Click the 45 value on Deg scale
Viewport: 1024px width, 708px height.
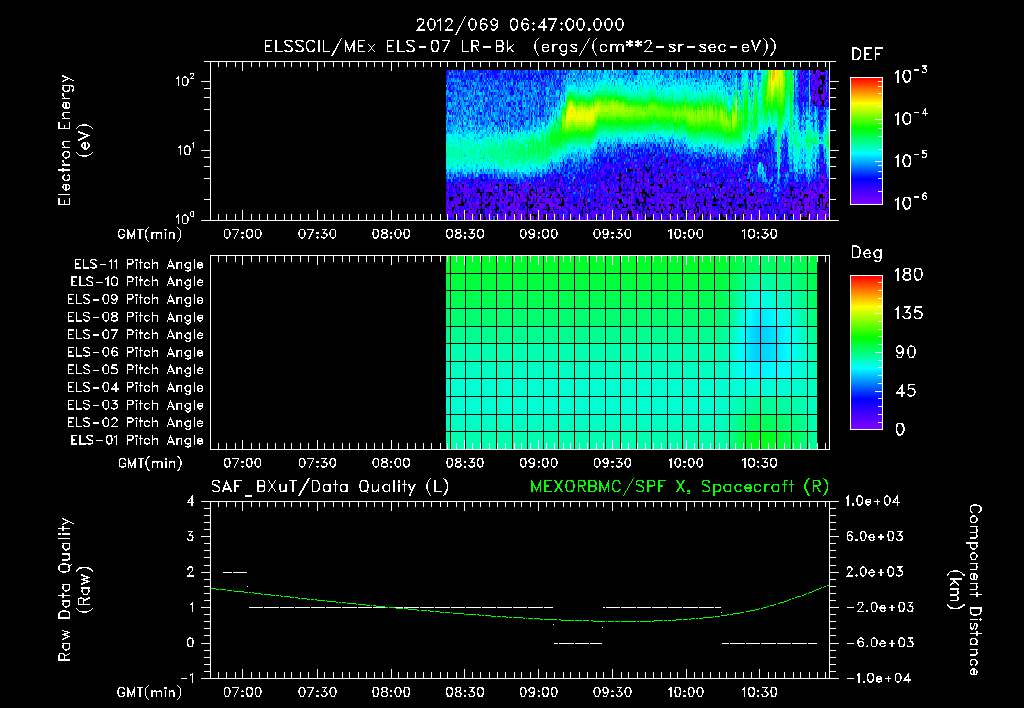tap(906, 391)
